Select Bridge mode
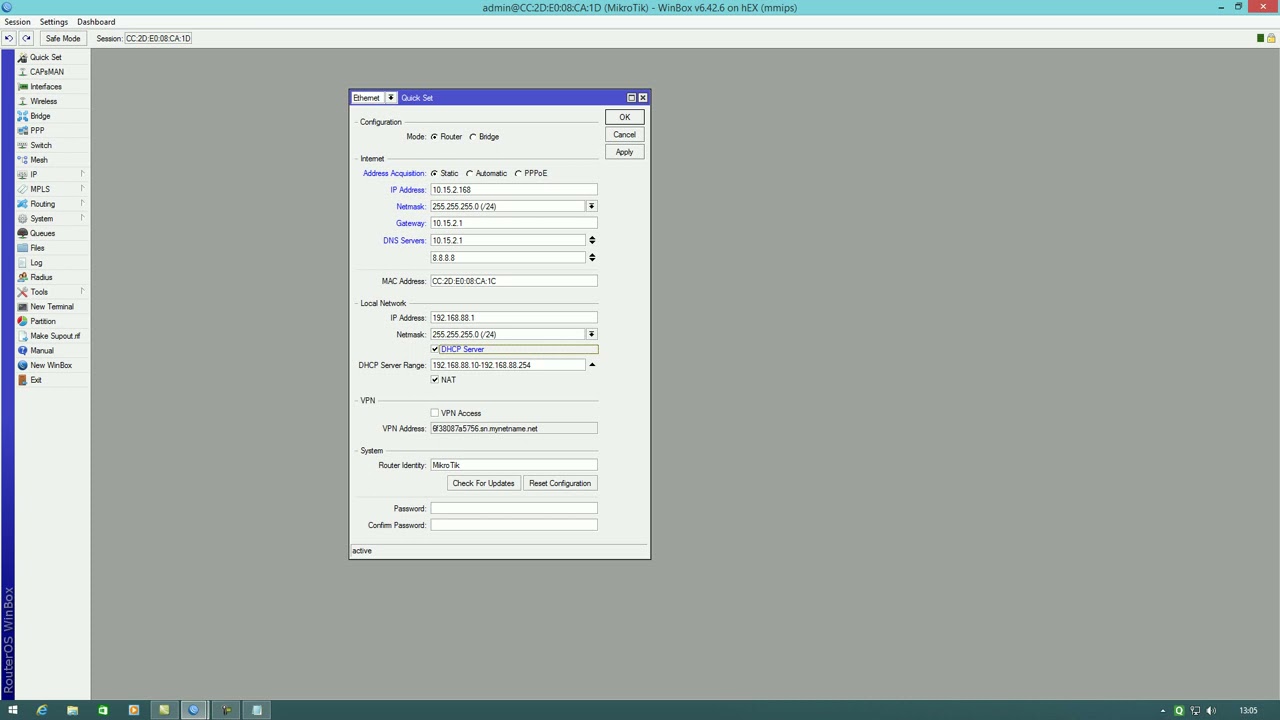Image resolution: width=1280 pixels, height=720 pixels. click(x=473, y=137)
